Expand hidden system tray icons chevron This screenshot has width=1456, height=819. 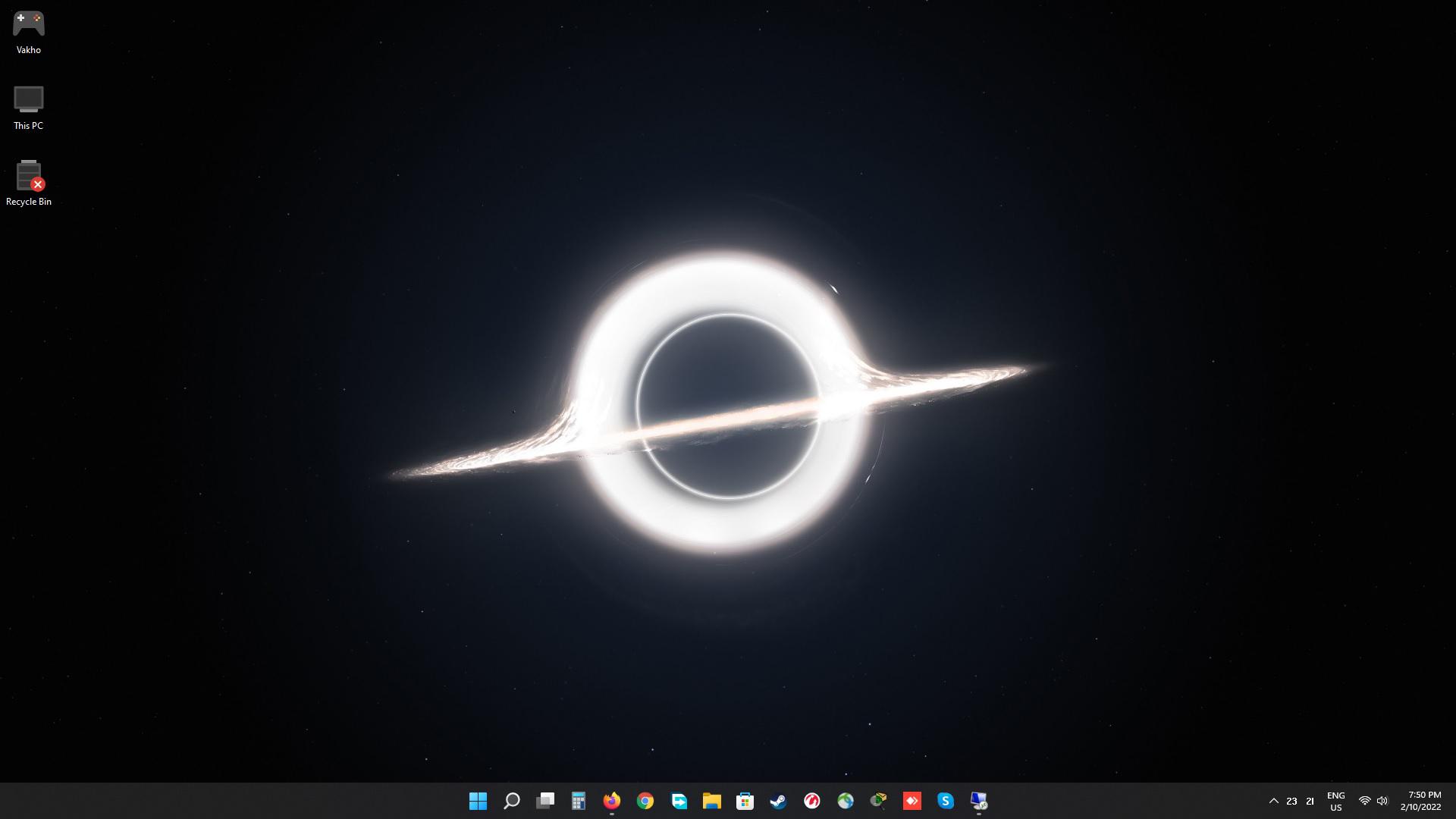click(1274, 801)
